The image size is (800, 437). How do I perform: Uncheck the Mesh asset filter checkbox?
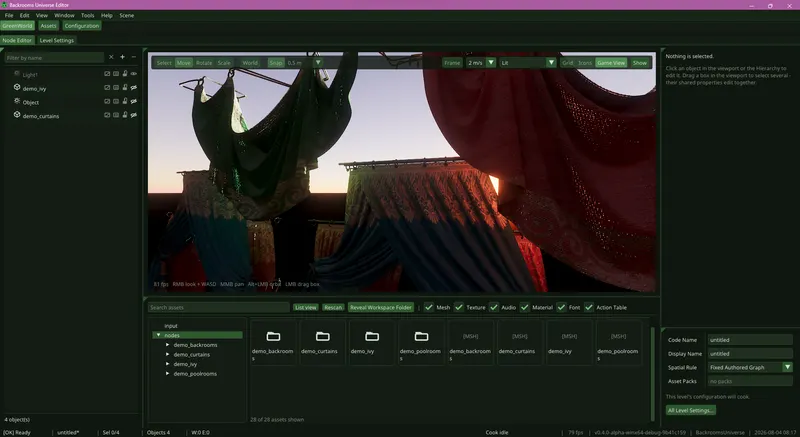(429, 307)
